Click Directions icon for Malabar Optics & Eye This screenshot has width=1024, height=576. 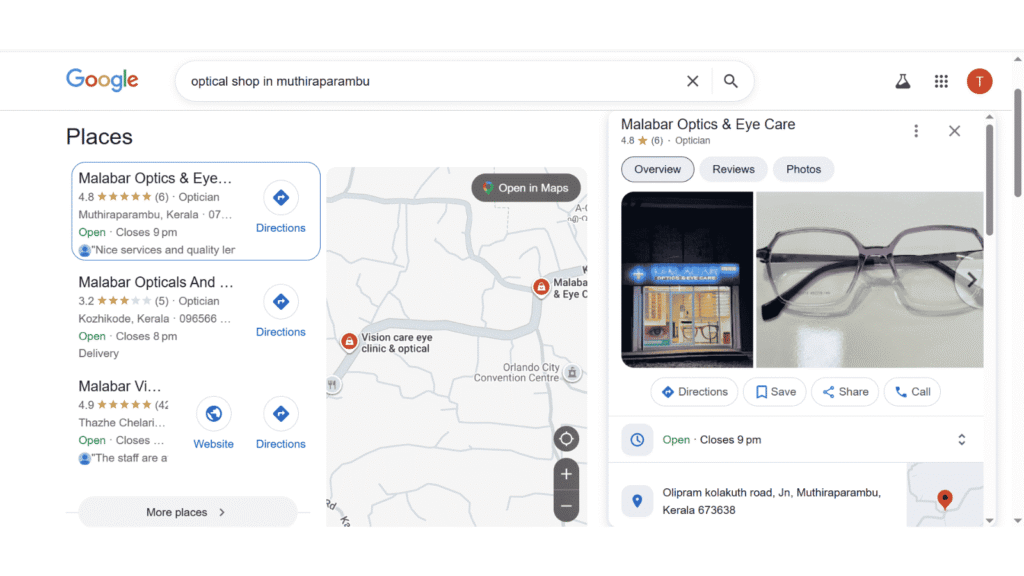[281, 197]
